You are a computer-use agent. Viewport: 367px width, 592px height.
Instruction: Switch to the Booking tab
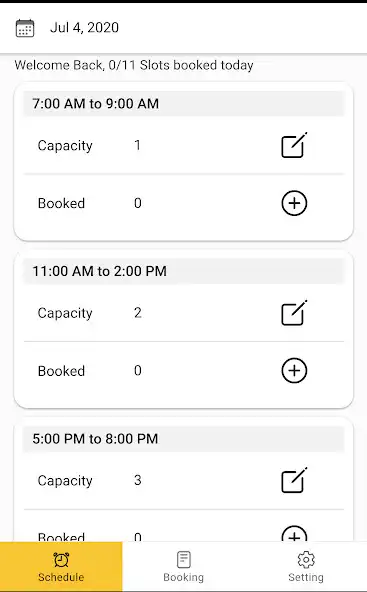click(x=184, y=567)
